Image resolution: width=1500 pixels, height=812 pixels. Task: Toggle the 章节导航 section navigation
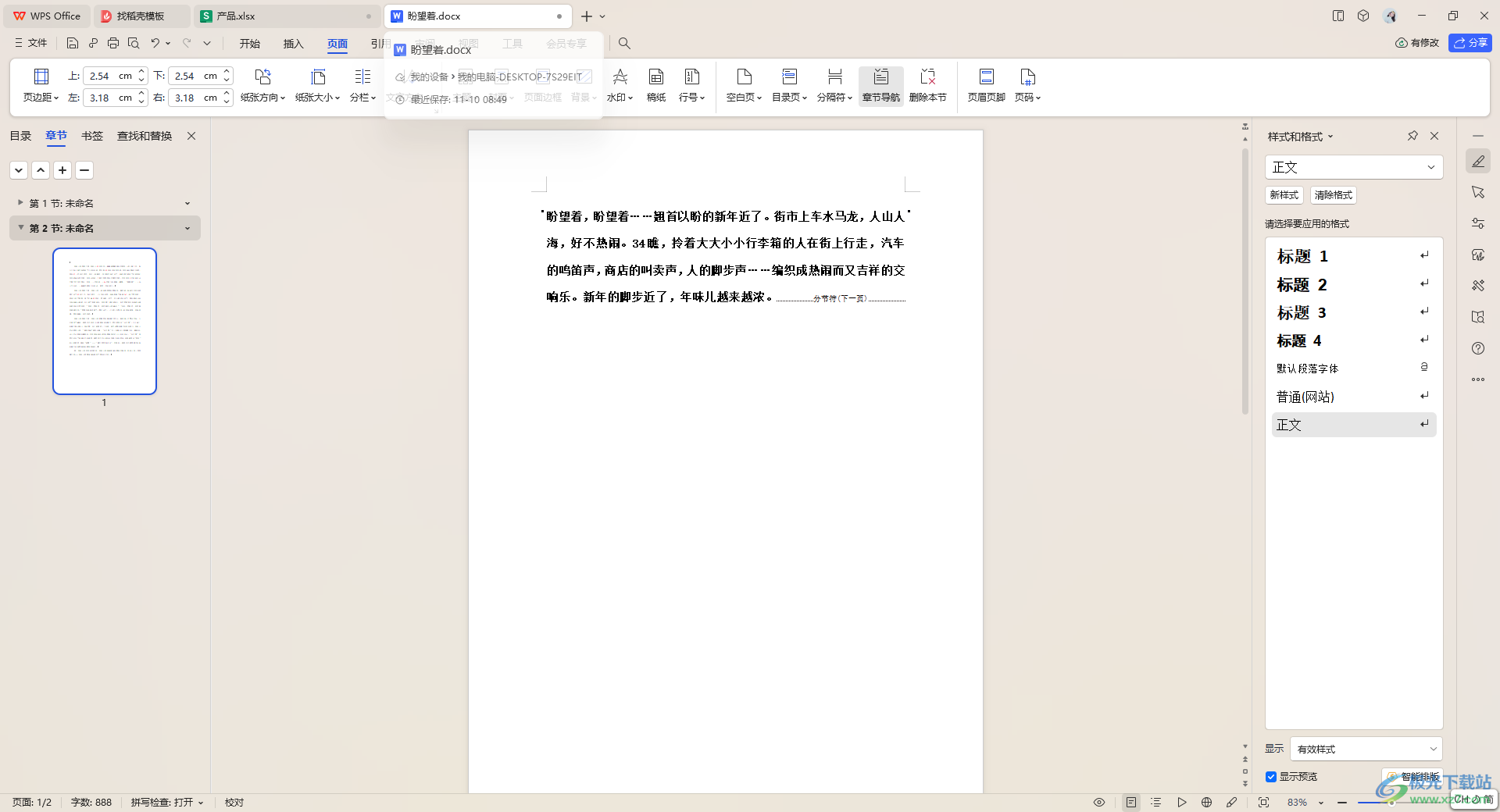click(x=880, y=85)
